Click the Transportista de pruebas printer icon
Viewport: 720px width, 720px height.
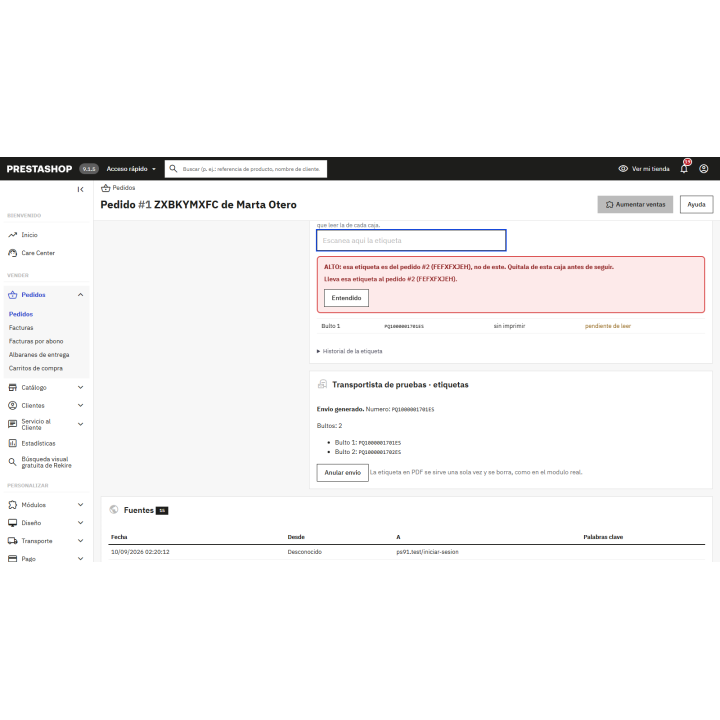click(322, 384)
